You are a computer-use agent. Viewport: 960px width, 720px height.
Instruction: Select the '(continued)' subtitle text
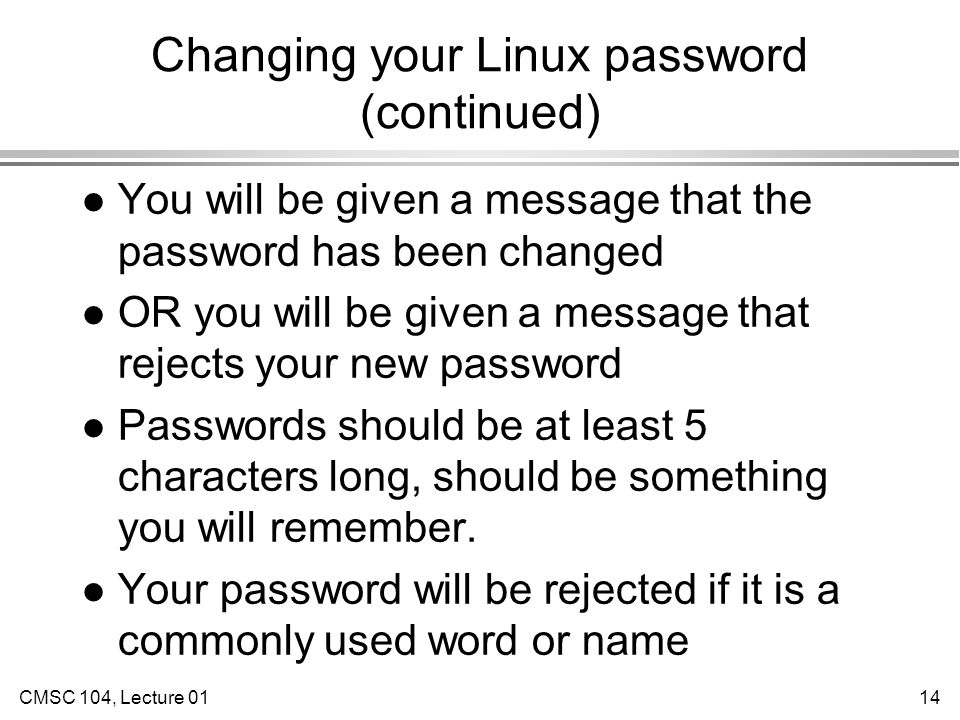point(481,113)
